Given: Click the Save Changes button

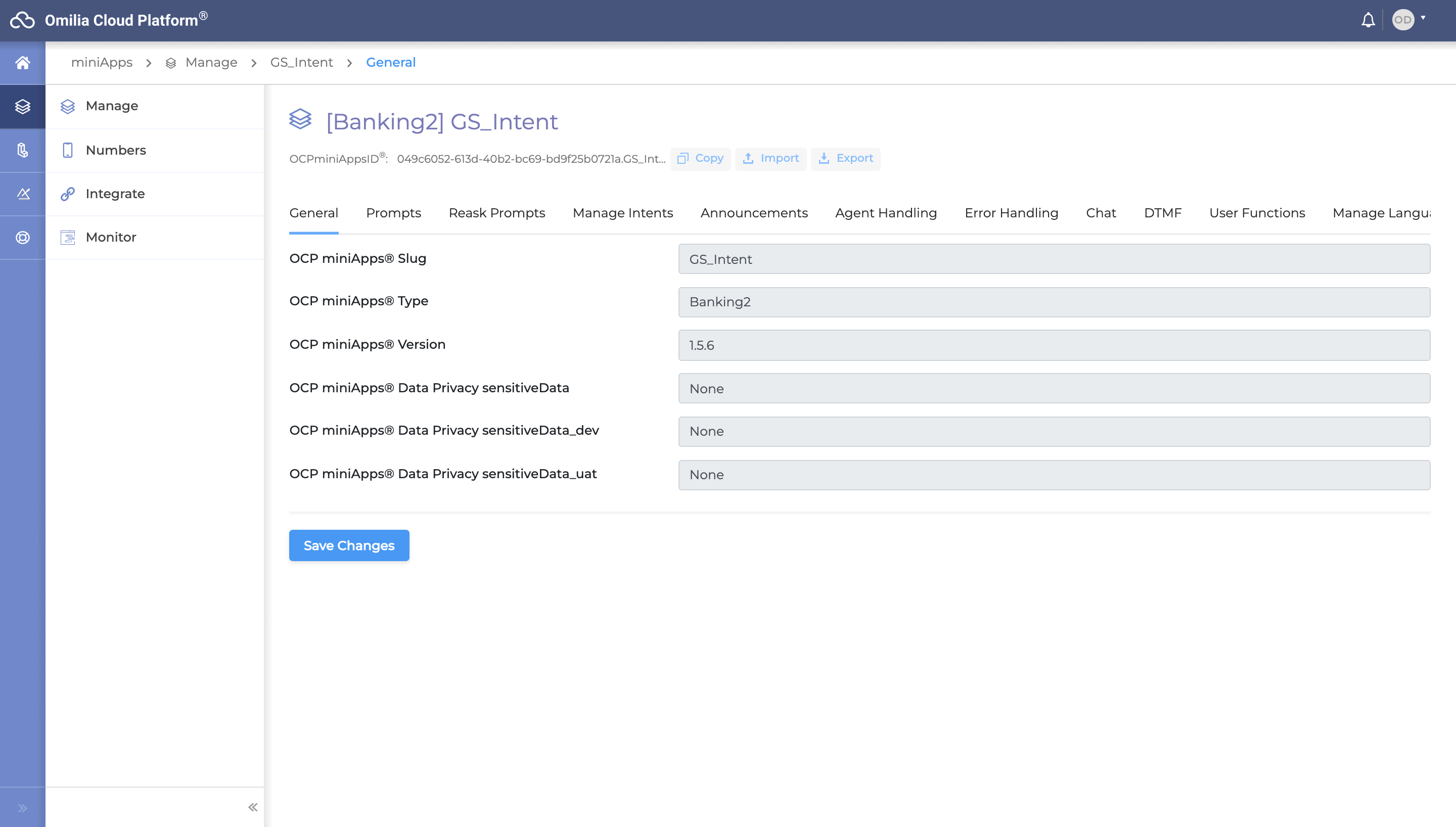Looking at the screenshot, I should coord(349,545).
